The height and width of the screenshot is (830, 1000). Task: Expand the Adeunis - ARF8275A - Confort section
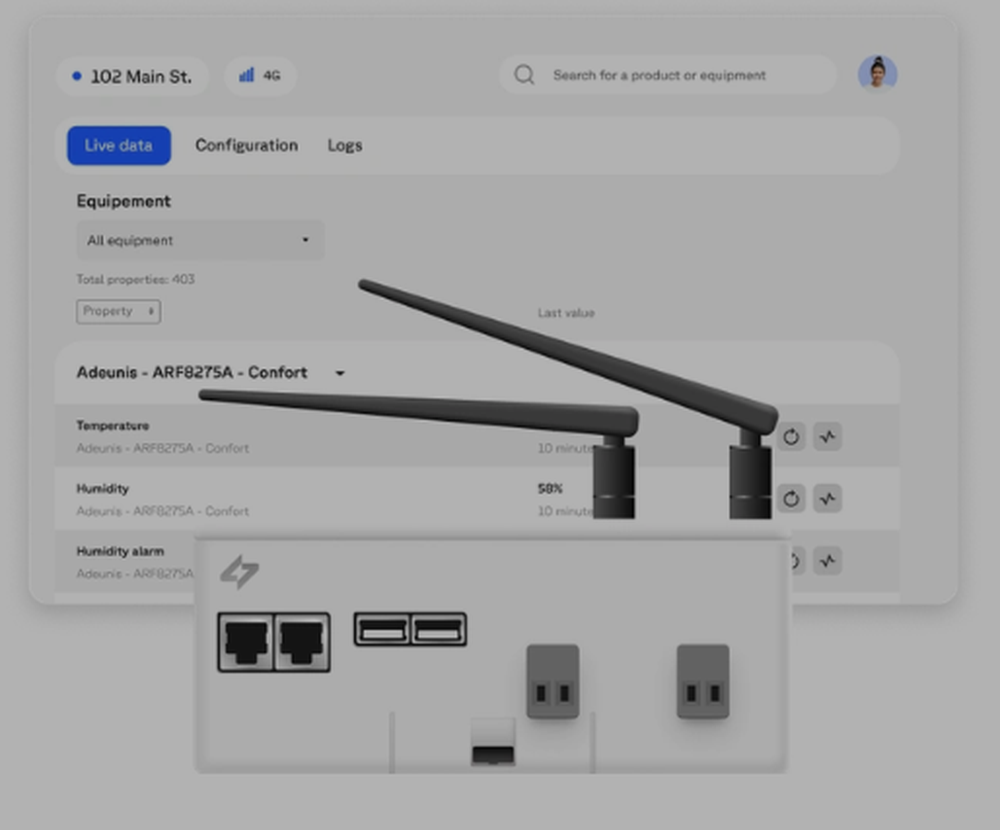(x=339, y=373)
